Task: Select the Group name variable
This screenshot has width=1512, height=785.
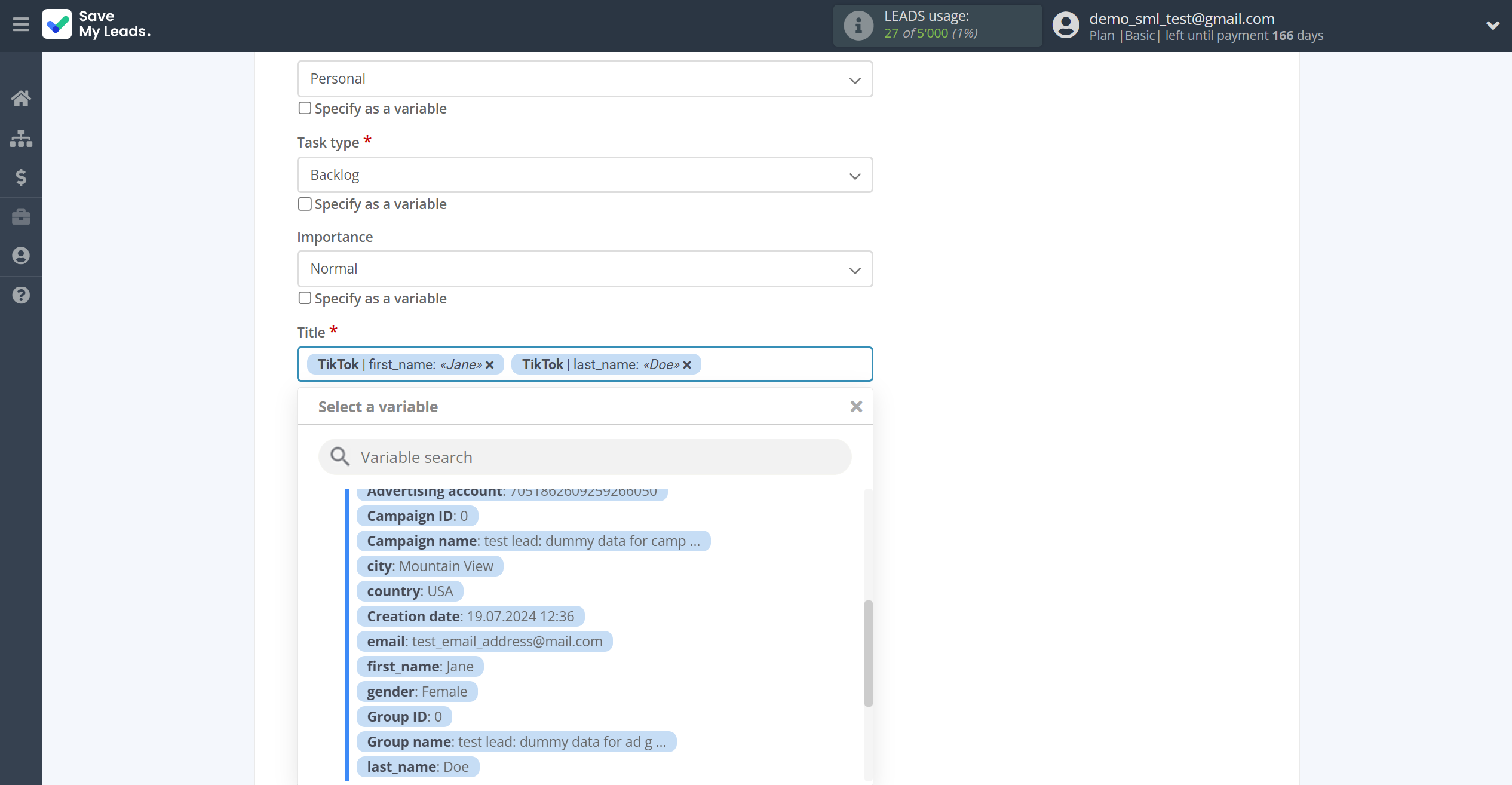Action: coord(516,742)
